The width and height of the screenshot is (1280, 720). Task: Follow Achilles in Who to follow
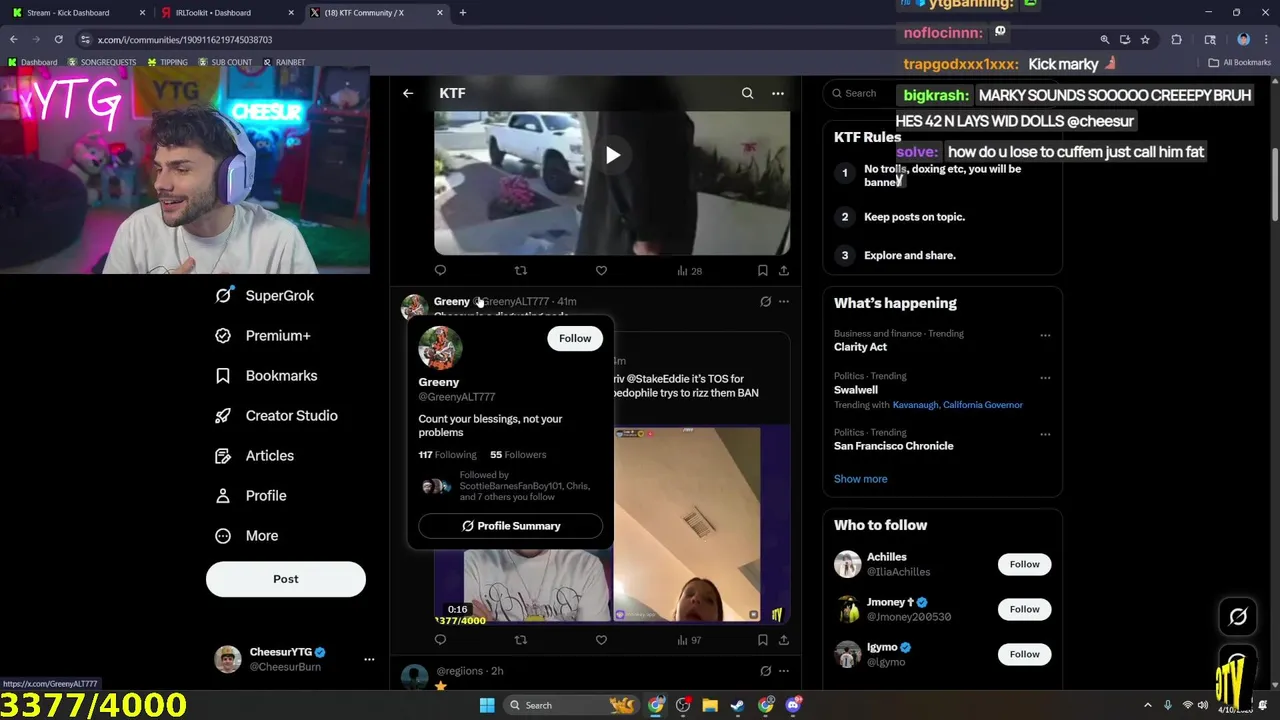pyautogui.click(x=1024, y=564)
